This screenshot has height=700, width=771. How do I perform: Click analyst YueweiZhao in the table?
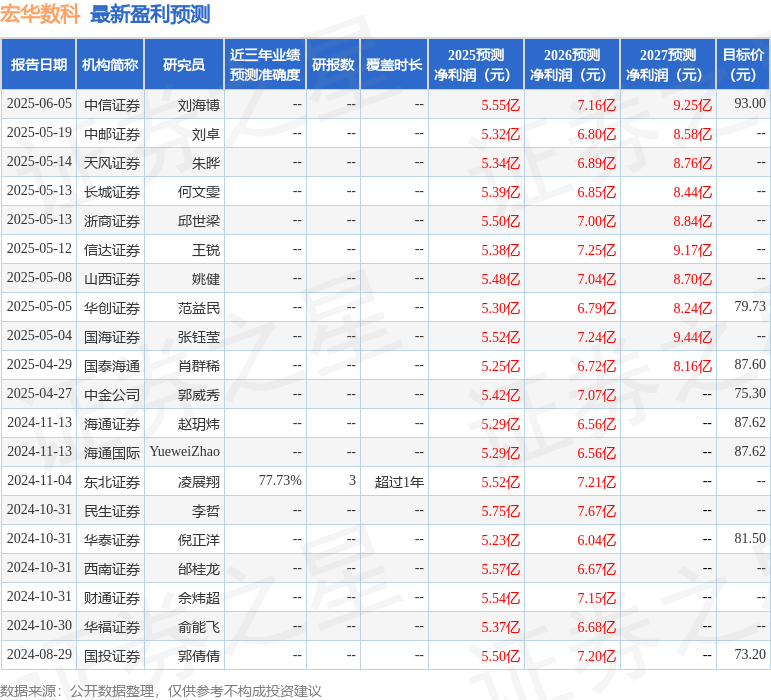[x=185, y=452]
